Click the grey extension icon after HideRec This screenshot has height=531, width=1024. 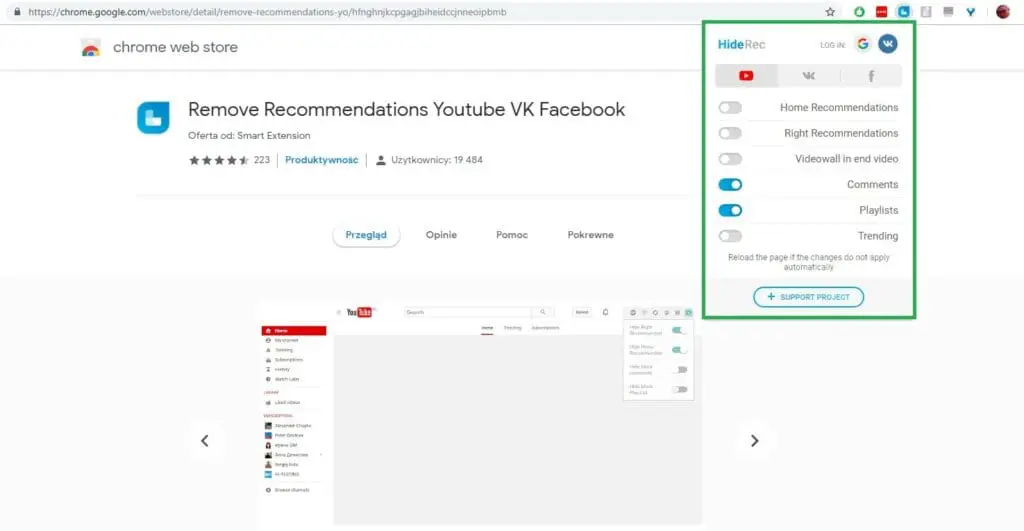926,12
